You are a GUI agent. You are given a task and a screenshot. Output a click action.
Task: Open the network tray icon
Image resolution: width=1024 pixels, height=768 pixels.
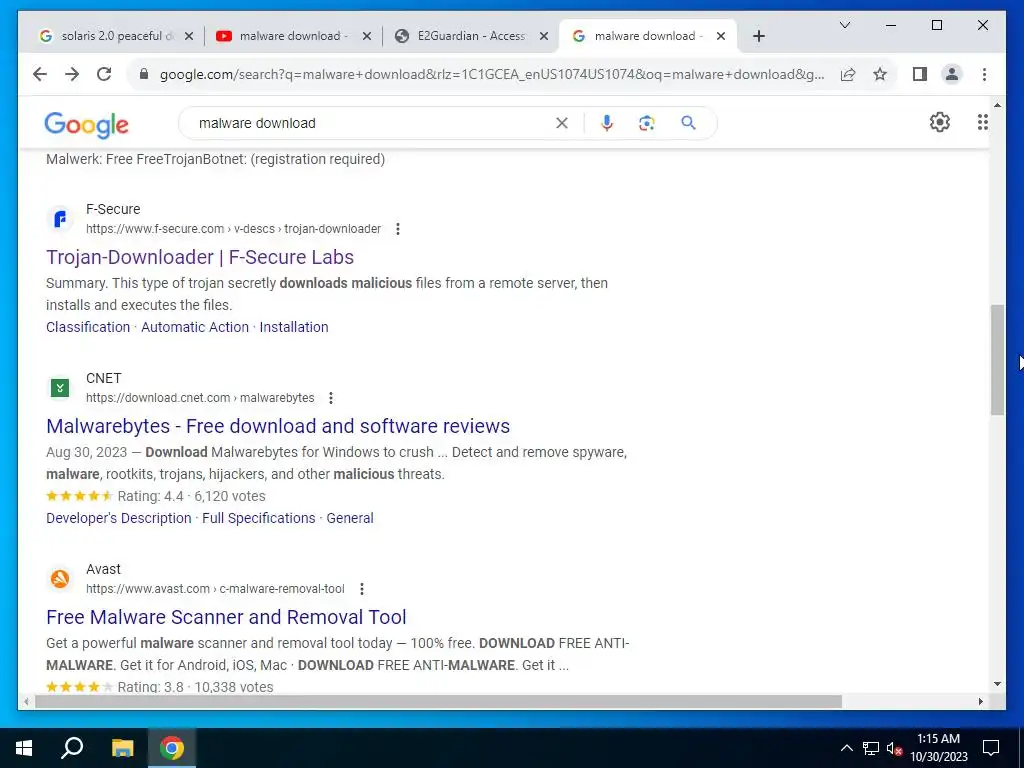pos(871,748)
